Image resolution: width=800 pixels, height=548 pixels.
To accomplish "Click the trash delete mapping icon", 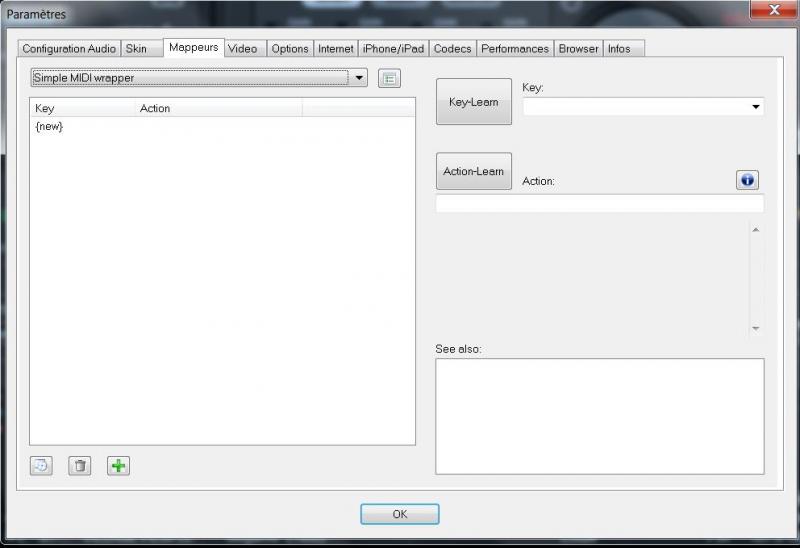I will pyautogui.click(x=80, y=466).
